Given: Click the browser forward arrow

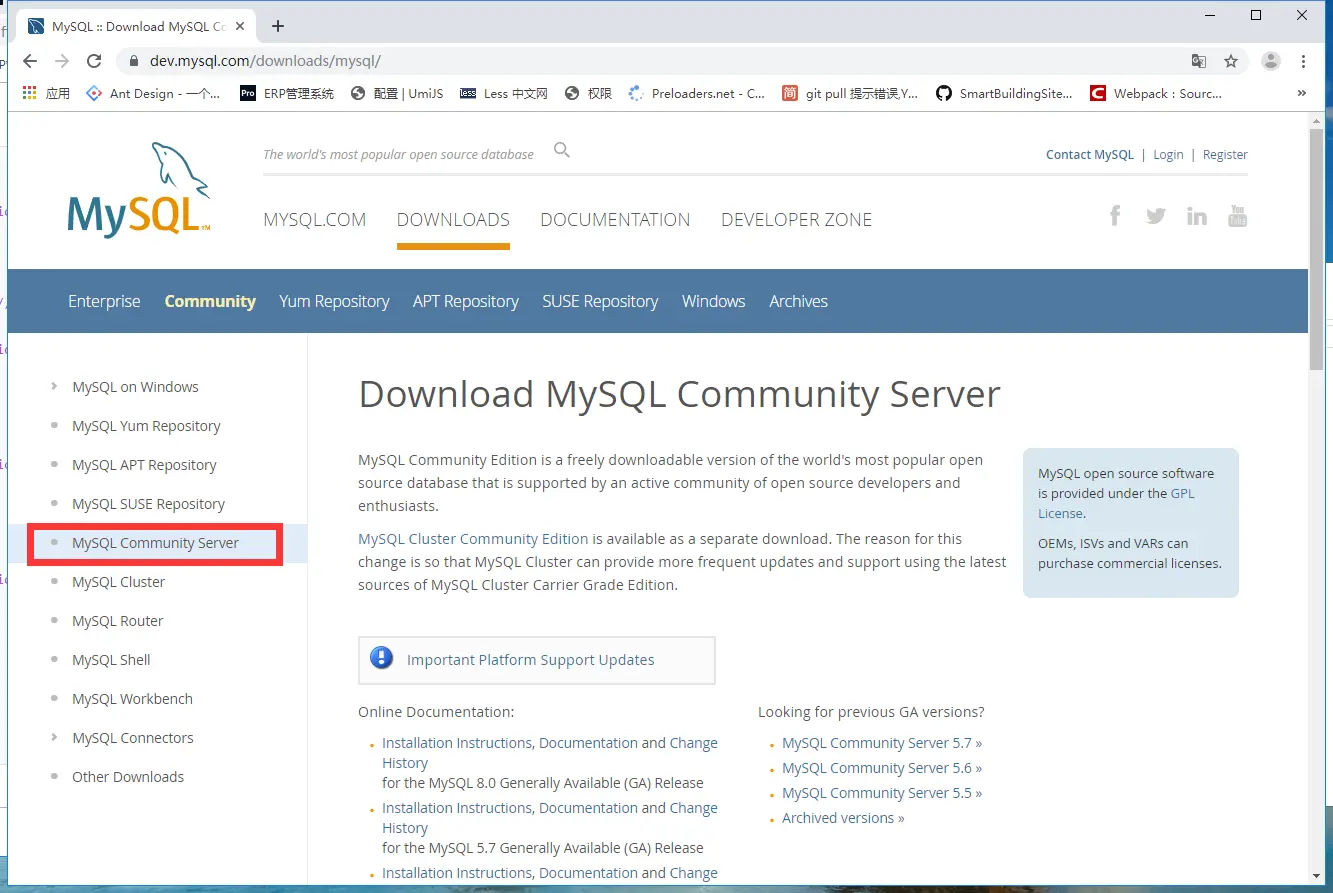Looking at the screenshot, I should pyautogui.click(x=62, y=61).
